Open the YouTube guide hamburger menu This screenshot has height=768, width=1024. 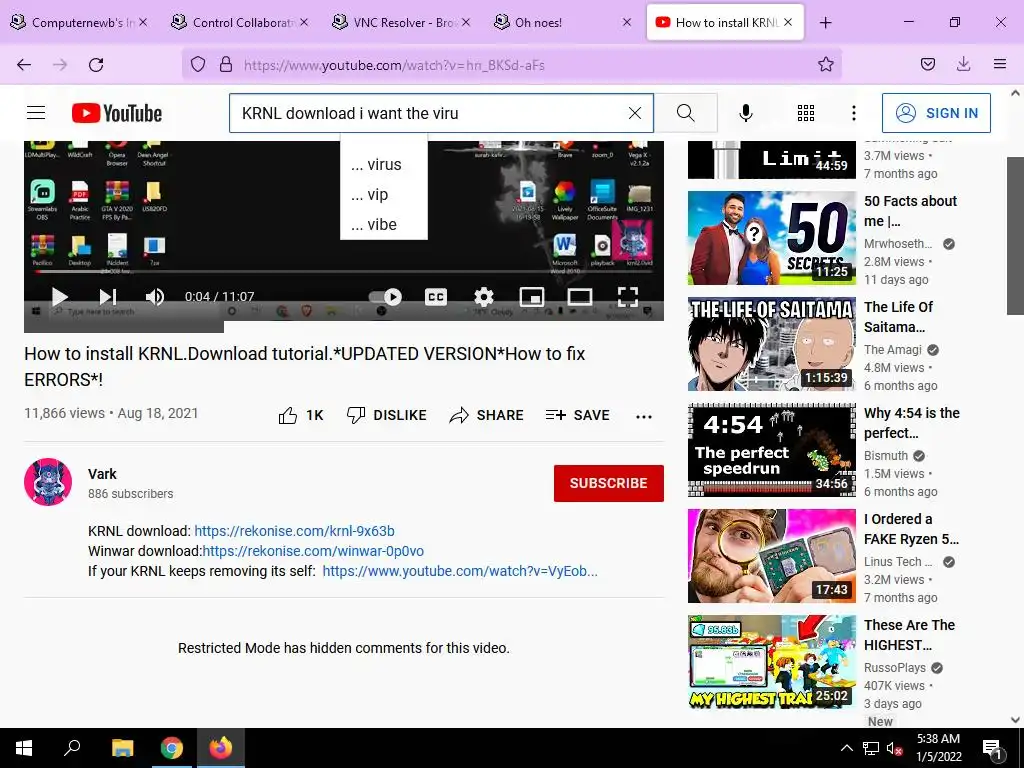[x=36, y=113]
